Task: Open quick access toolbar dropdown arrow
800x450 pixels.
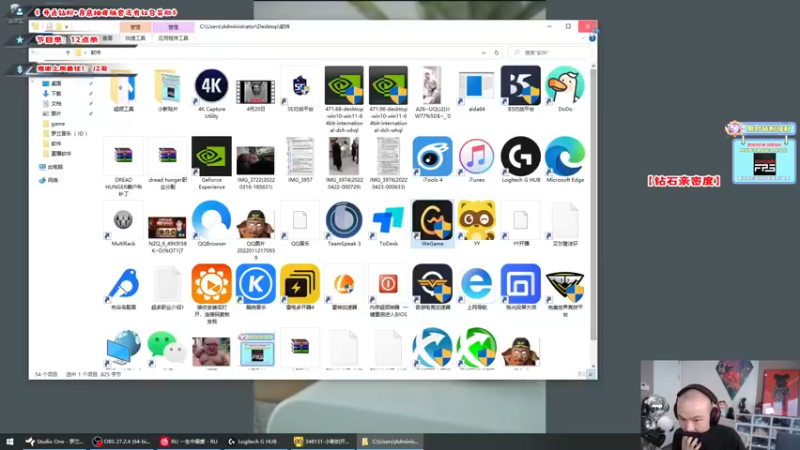Action: [66, 27]
